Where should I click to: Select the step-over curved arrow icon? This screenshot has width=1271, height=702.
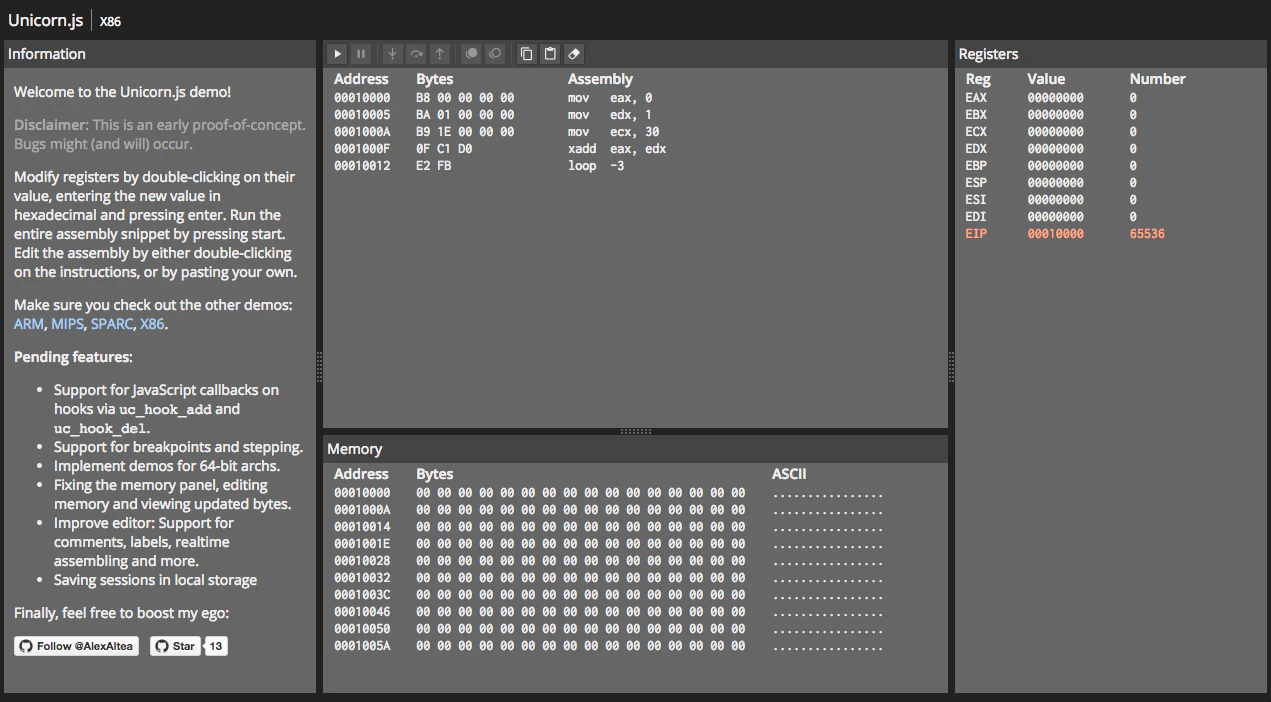tap(416, 53)
